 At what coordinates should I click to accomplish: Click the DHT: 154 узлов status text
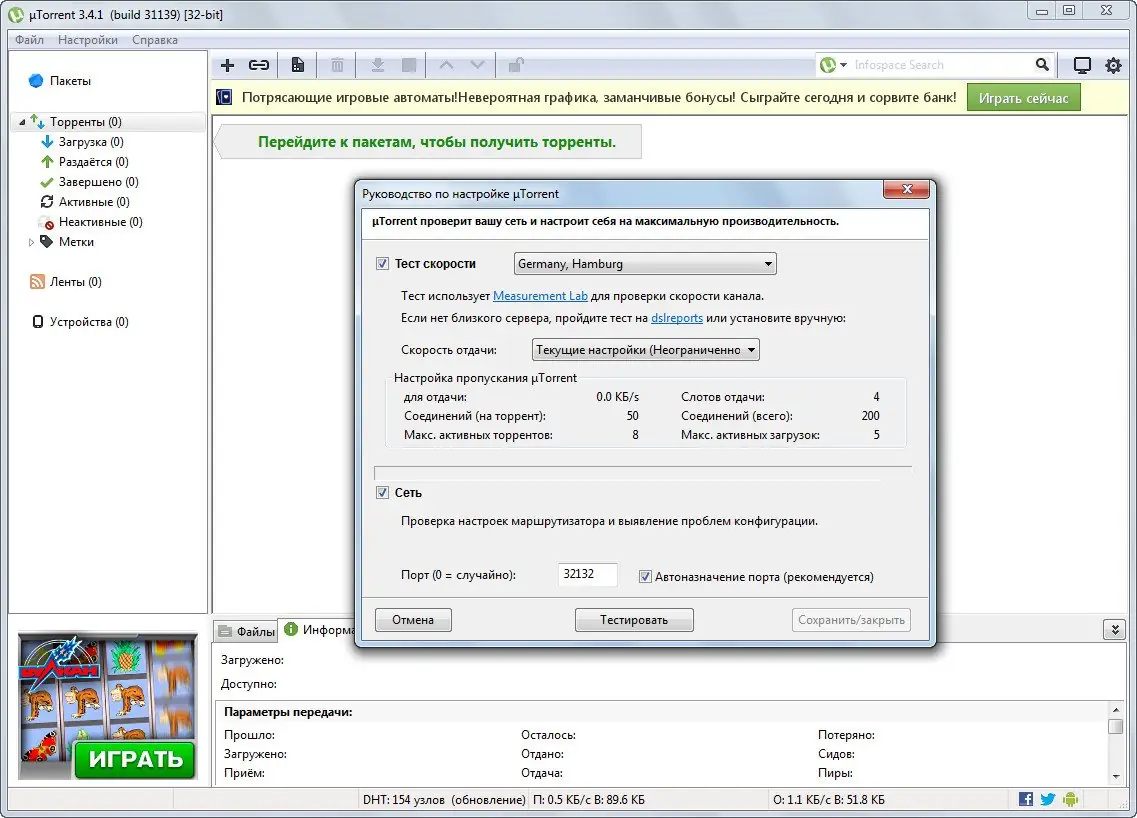pos(444,800)
